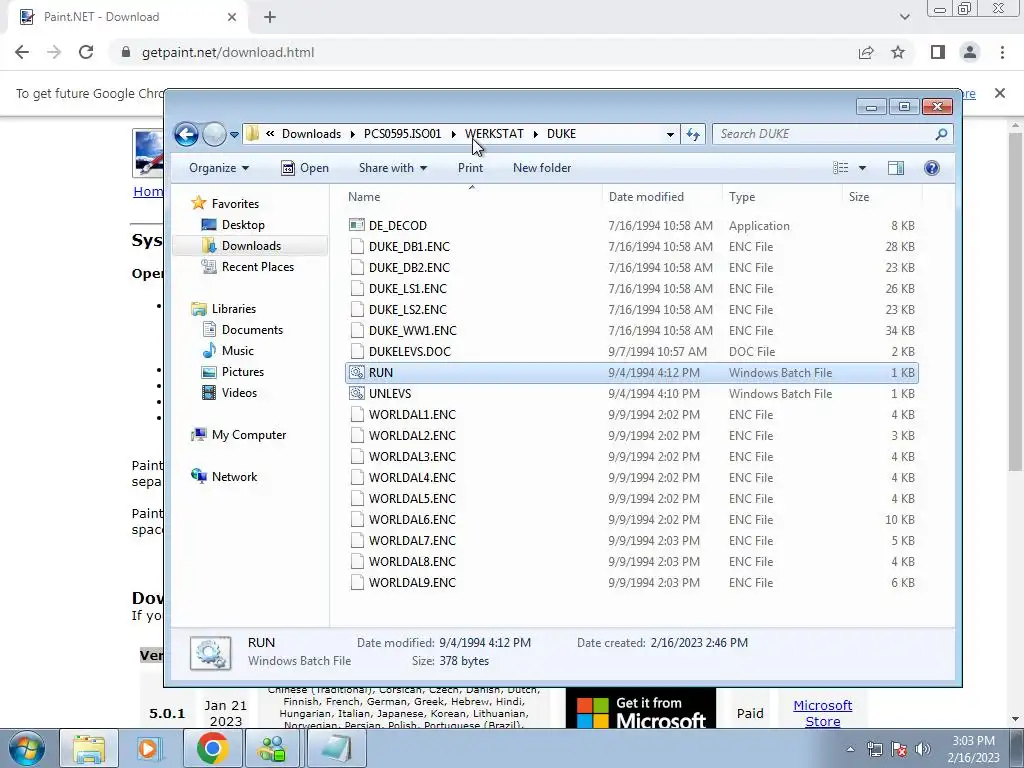
Task: Open the Share with menu
Action: [392, 168]
